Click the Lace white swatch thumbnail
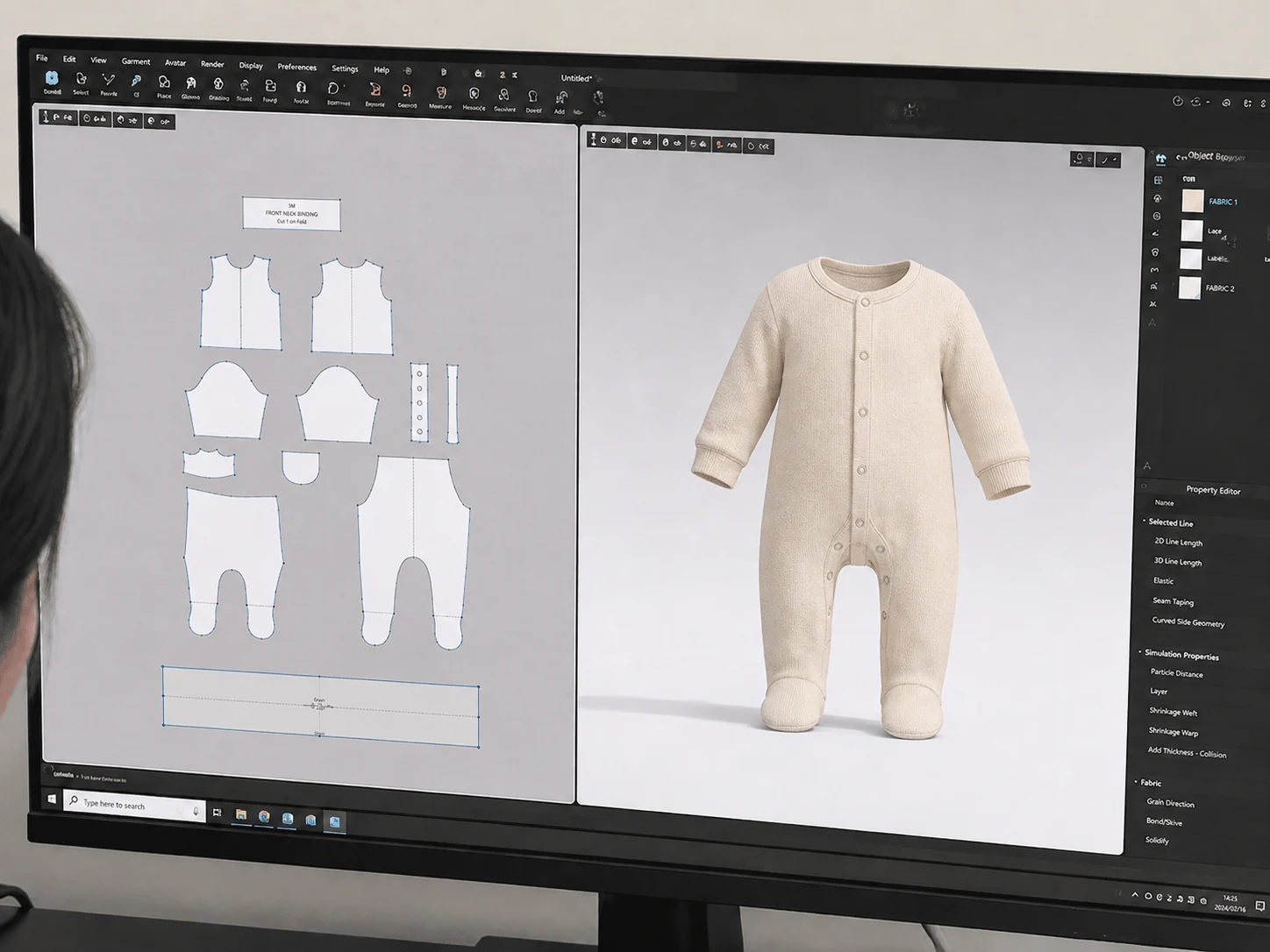The height and width of the screenshot is (952, 1270). [x=1191, y=231]
